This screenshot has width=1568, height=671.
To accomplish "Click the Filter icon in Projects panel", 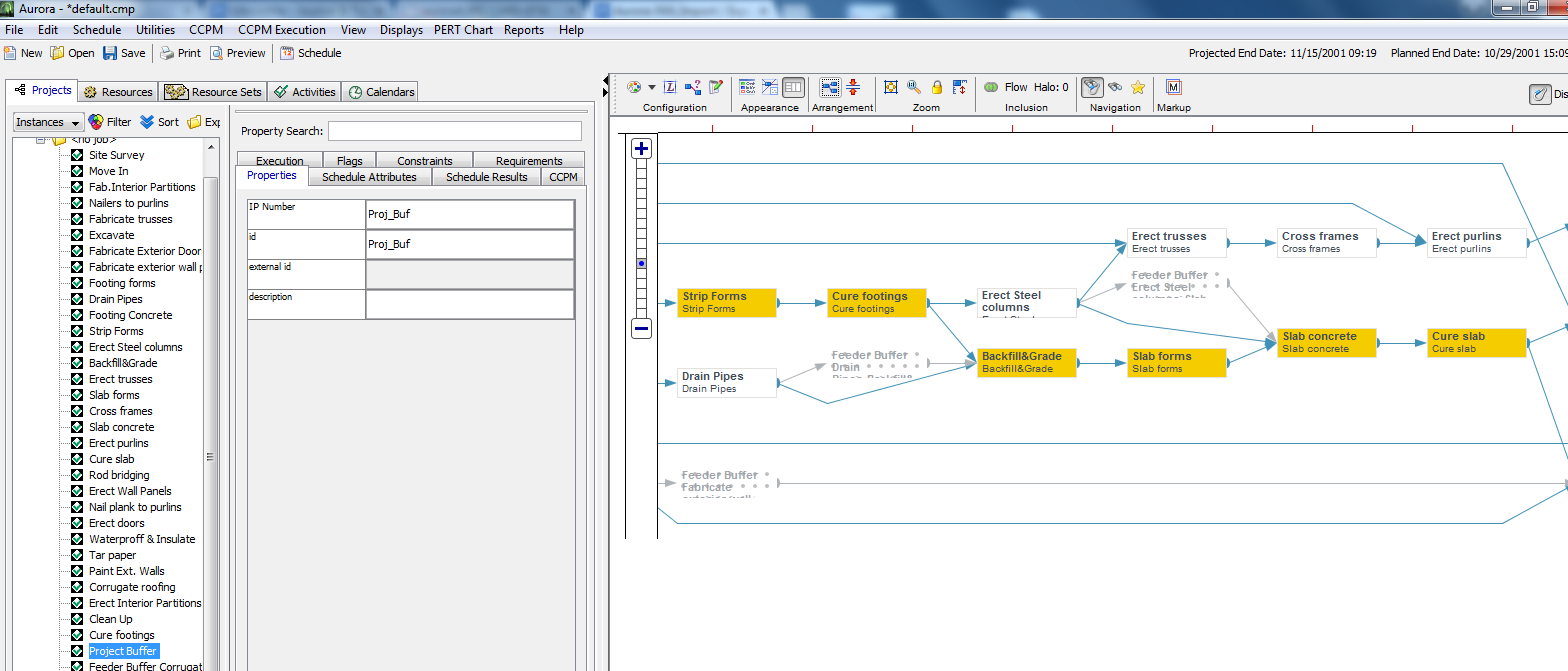I will [x=109, y=122].
